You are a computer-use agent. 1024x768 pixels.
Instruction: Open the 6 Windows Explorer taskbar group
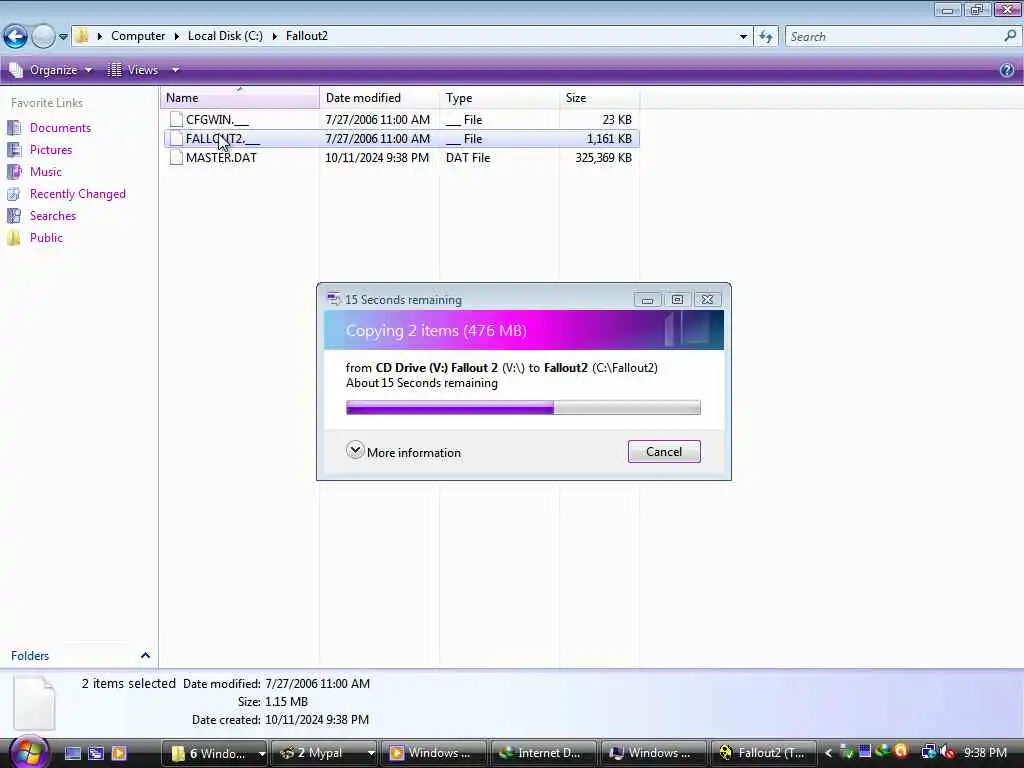coord(214,753)
